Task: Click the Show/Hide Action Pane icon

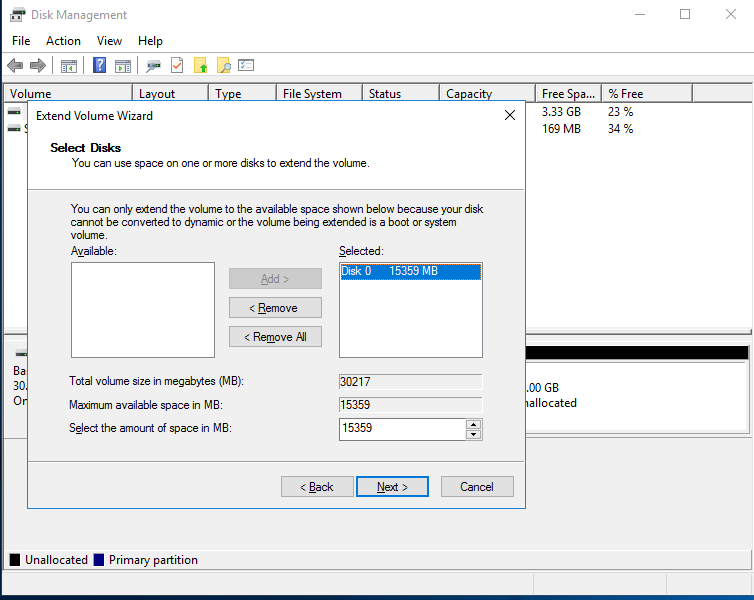Action: [123, 66]
